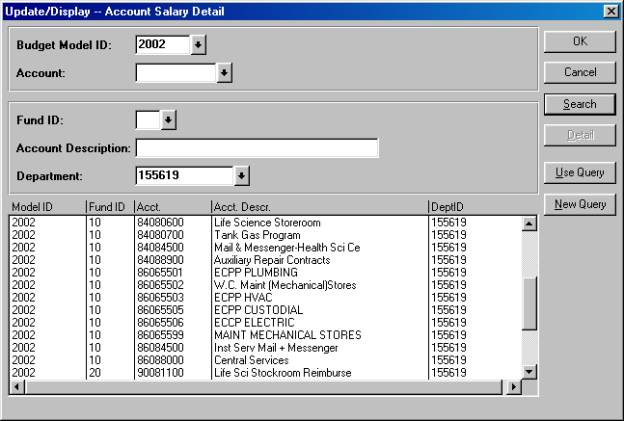This screenshot has height=421, width=624.
Task: Click the Model ID column header
Action: [46, 207]
